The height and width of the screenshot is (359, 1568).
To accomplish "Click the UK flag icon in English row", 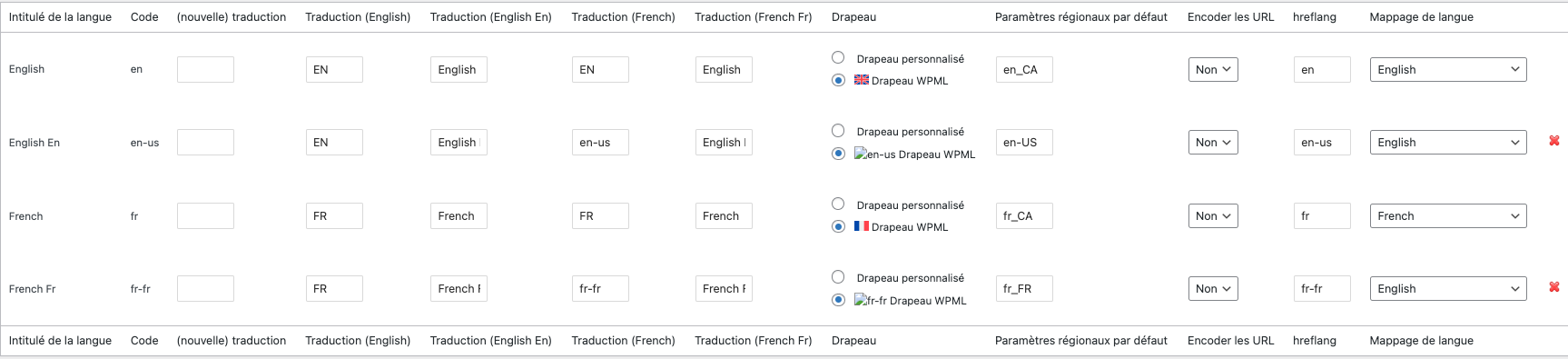I will click(862, 80).
